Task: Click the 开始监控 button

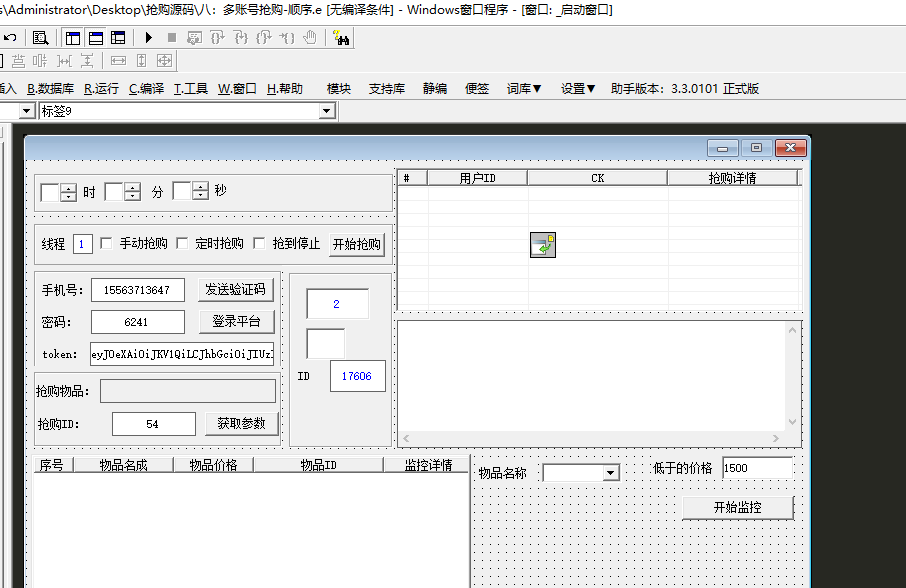Action: pos(738,508)
